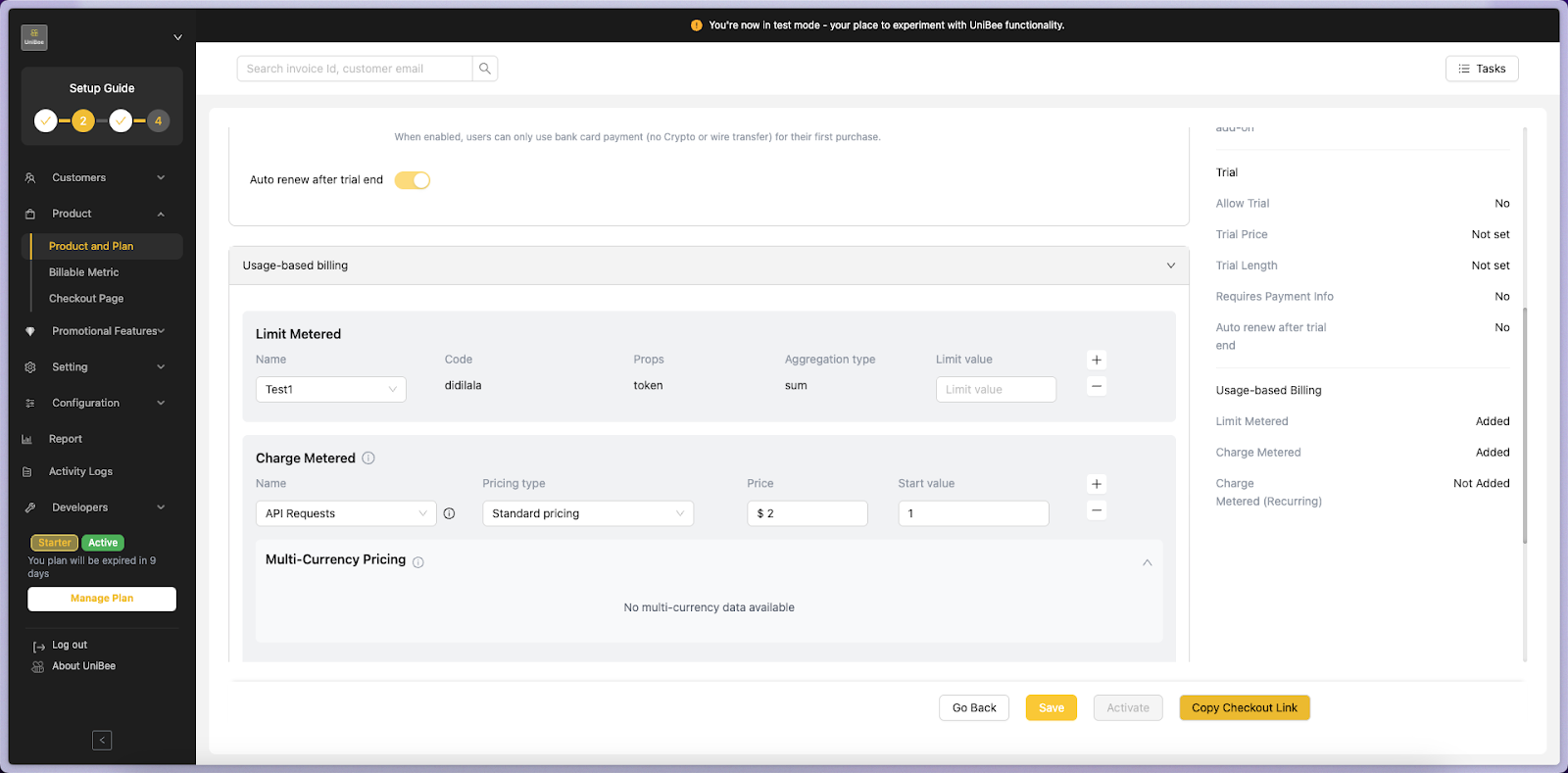This screenshot has width=1568, height=773.
Task: Open the Tasks panel button
Action: [x=1482, y=69]
